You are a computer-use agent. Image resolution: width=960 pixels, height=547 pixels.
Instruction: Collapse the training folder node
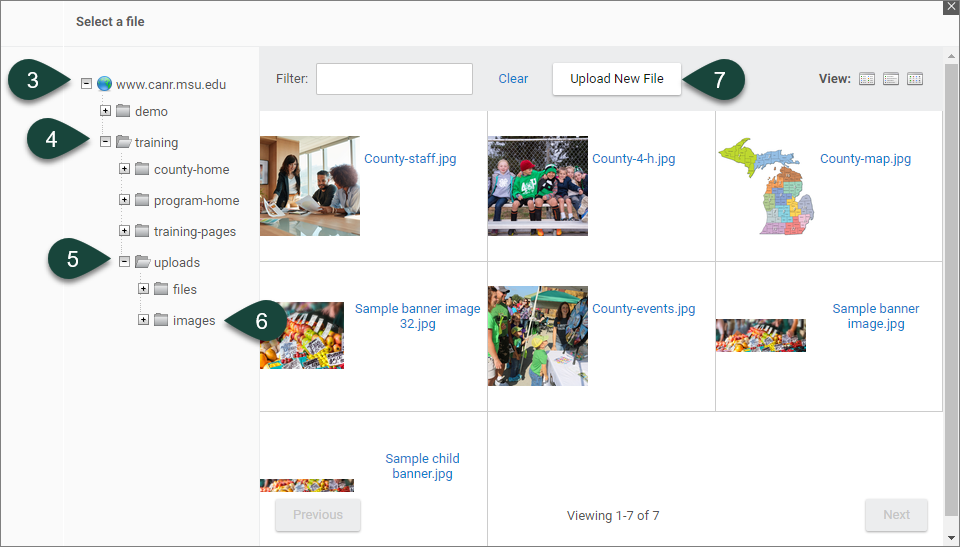click(105, 142)
